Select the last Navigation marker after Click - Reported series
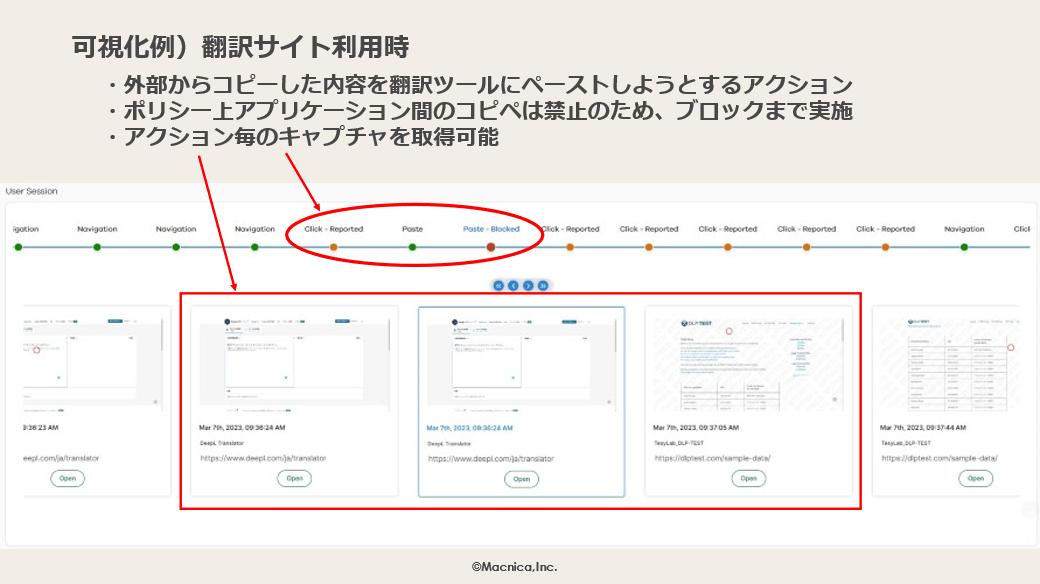Image resolution: width=1040 pixels, height=584 pixels. pyautogui.click(x=964, y=247)
